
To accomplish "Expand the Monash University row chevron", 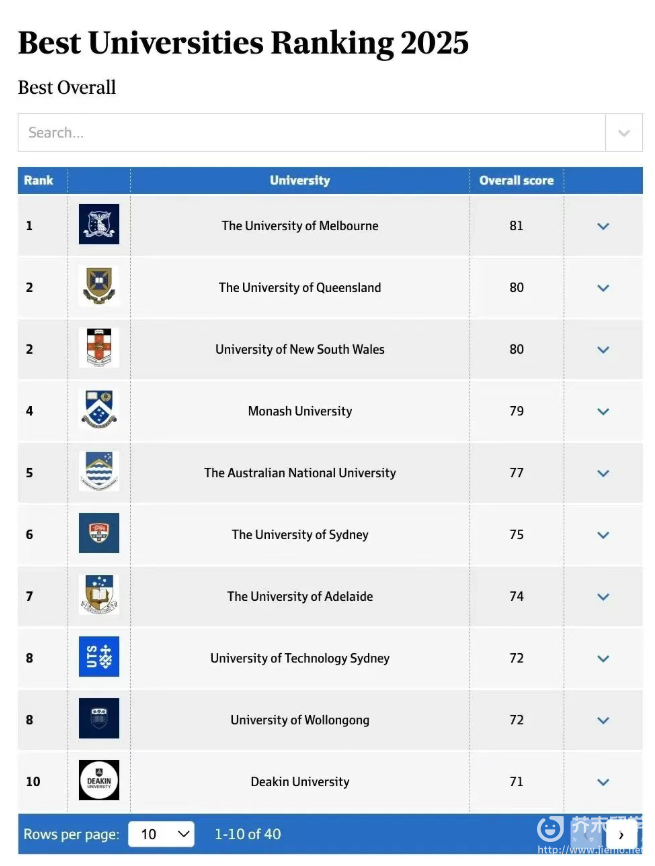I will (x=603, y=411).
